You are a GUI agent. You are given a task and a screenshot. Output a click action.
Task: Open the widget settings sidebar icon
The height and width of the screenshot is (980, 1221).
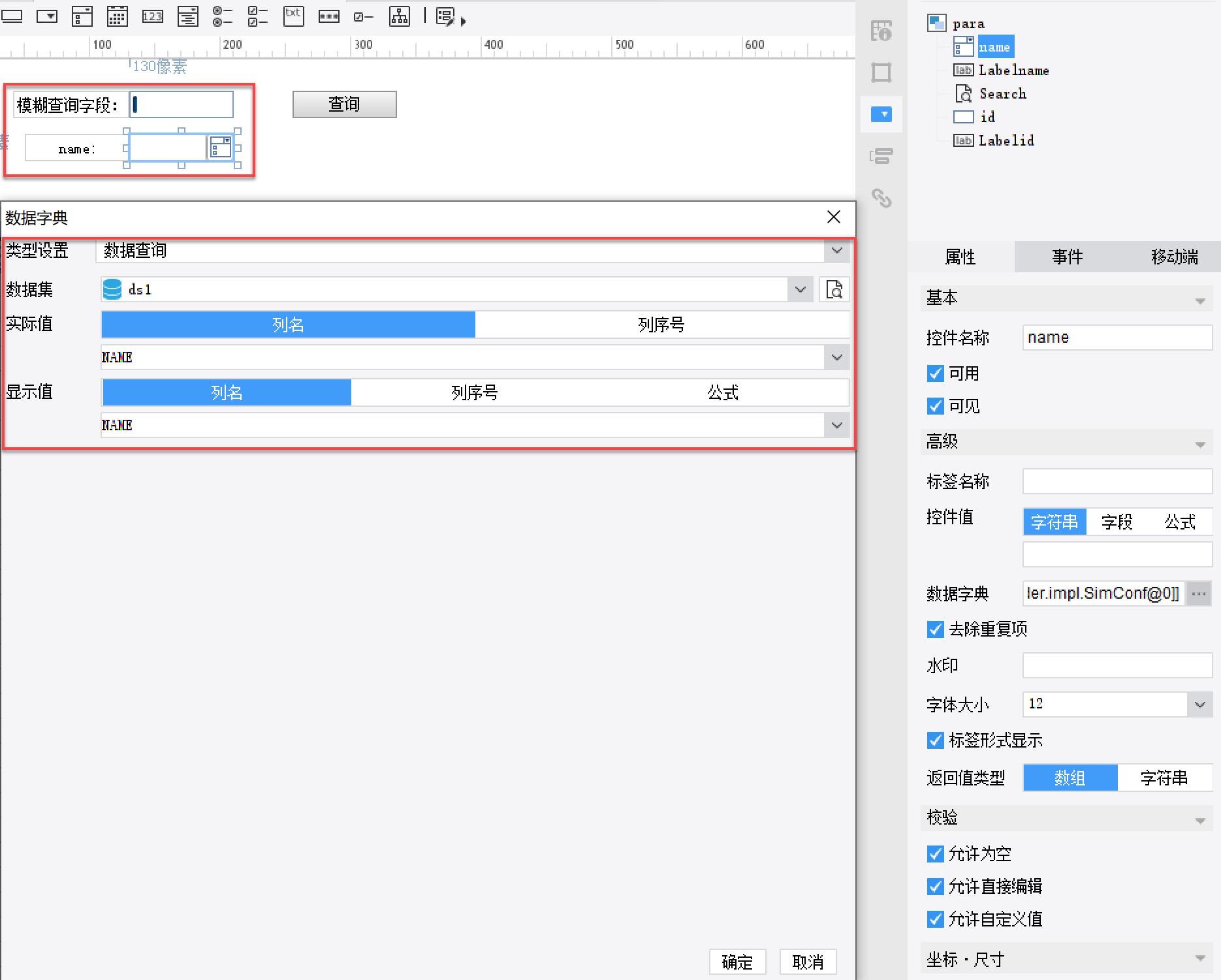[x=881, y=114]
